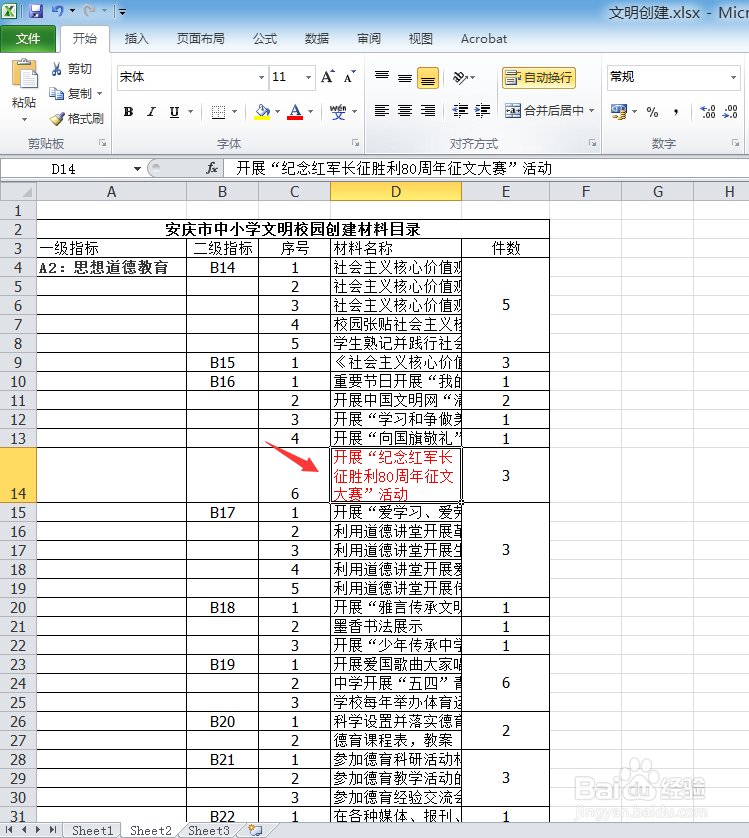The height and width of the screenshot is (838, 749).
Task: Increase decimal places
Action: pyautogui.click(x=708, y=112)
